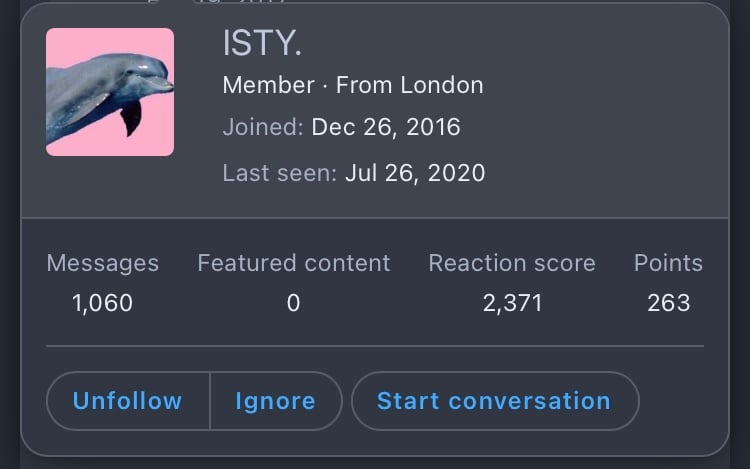This screenshot has height=469, width=750.
Task: Click the Joined label text
Action: [x=263, y=127]
